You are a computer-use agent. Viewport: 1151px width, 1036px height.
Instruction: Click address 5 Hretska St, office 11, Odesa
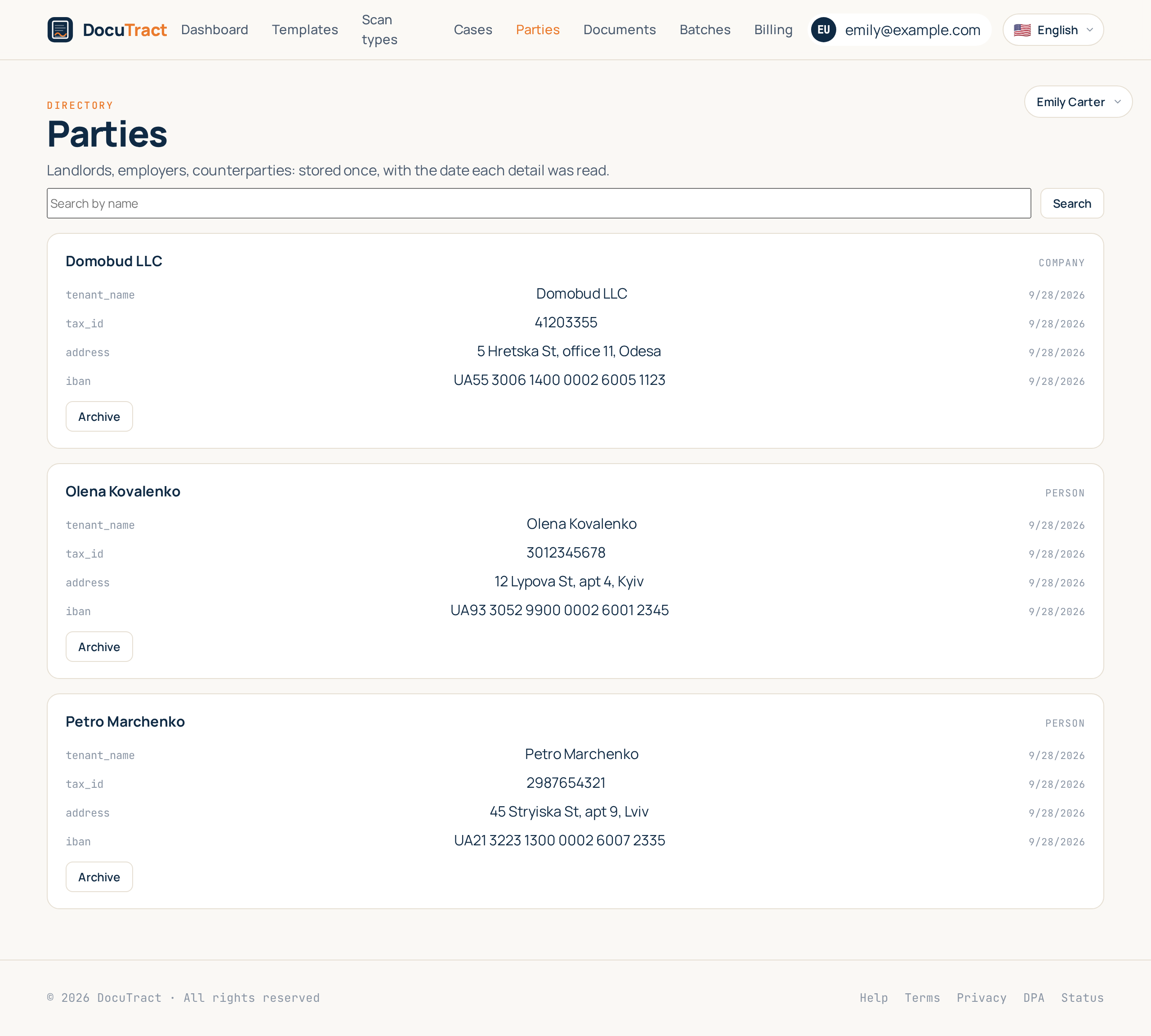pos(569,351)
